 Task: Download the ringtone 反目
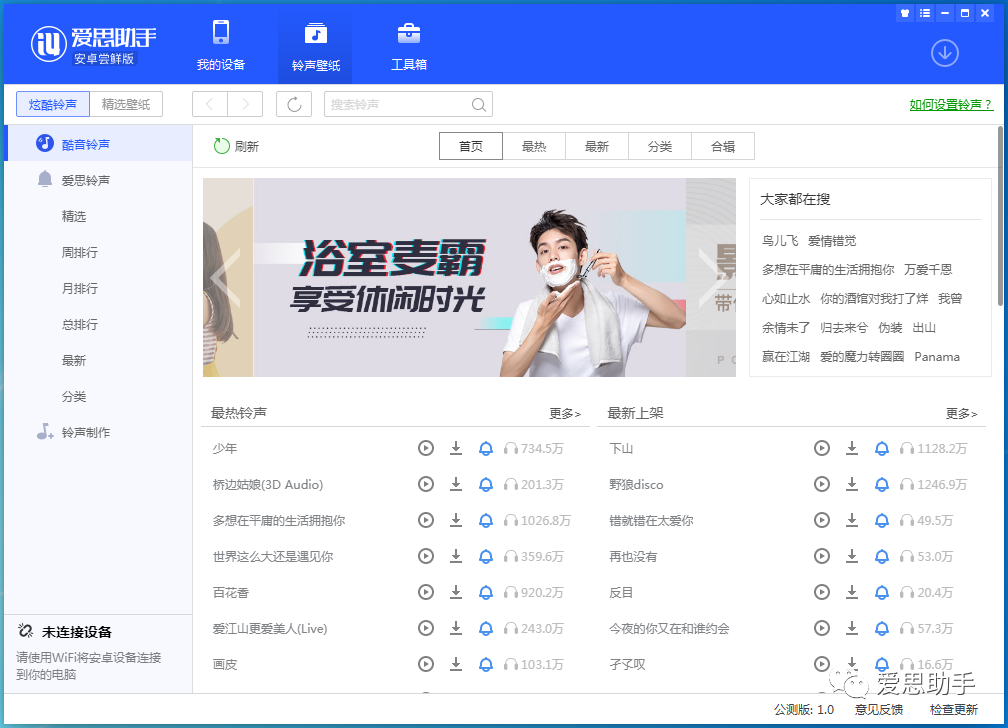tap(852, 592)
